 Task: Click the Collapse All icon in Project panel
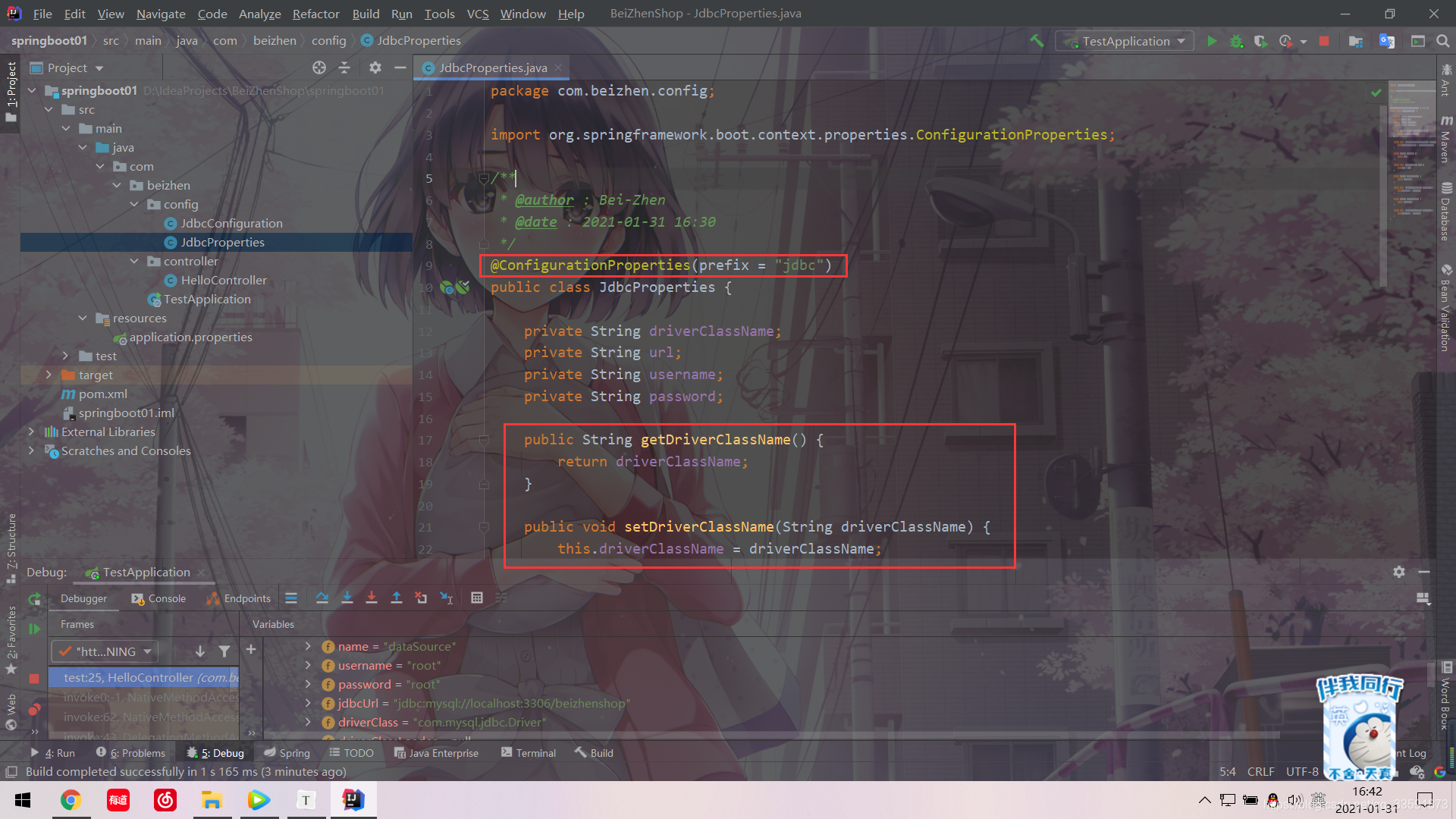[x=344, y=67]
